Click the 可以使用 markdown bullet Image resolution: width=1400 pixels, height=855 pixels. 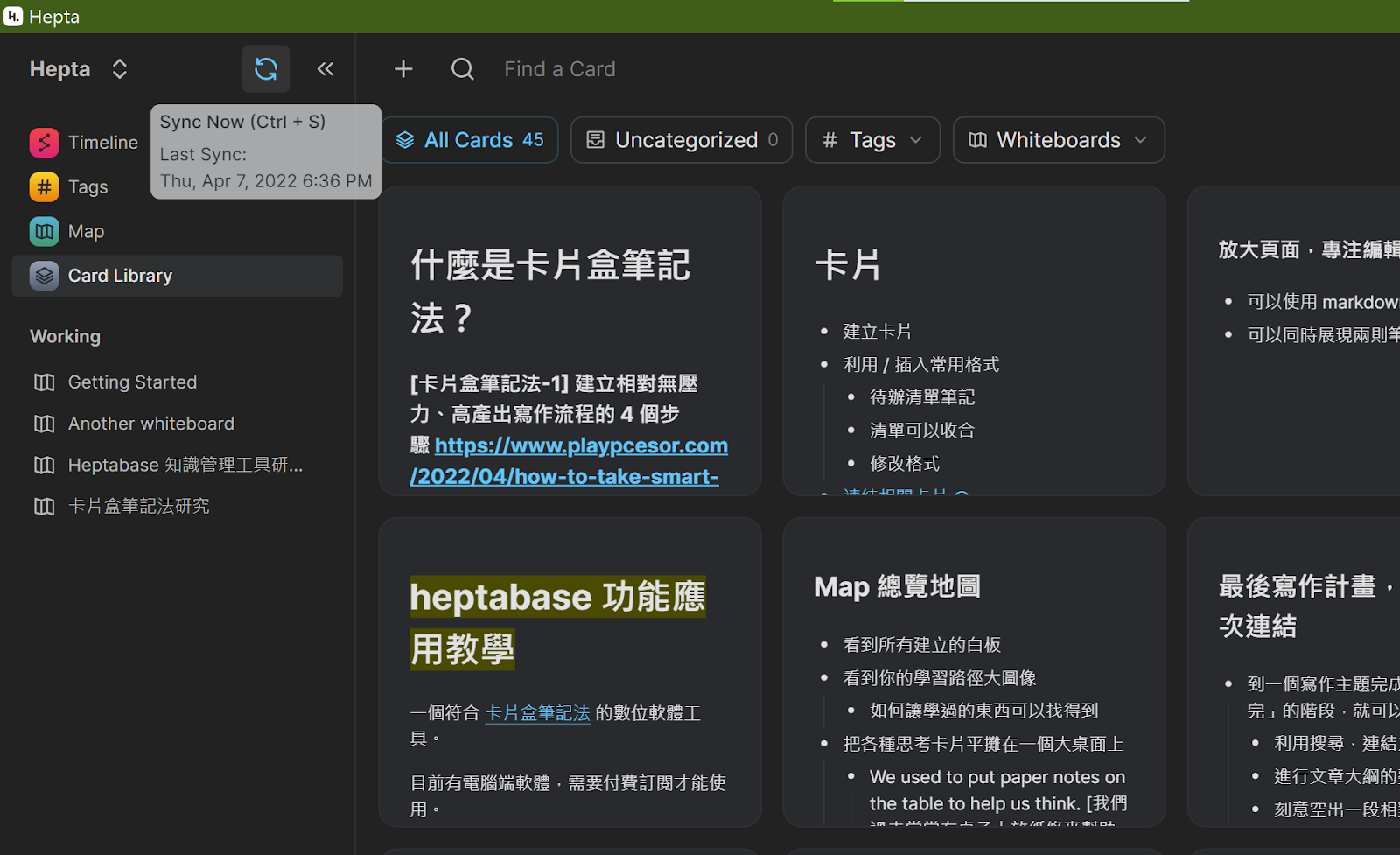click(1323, 302)
